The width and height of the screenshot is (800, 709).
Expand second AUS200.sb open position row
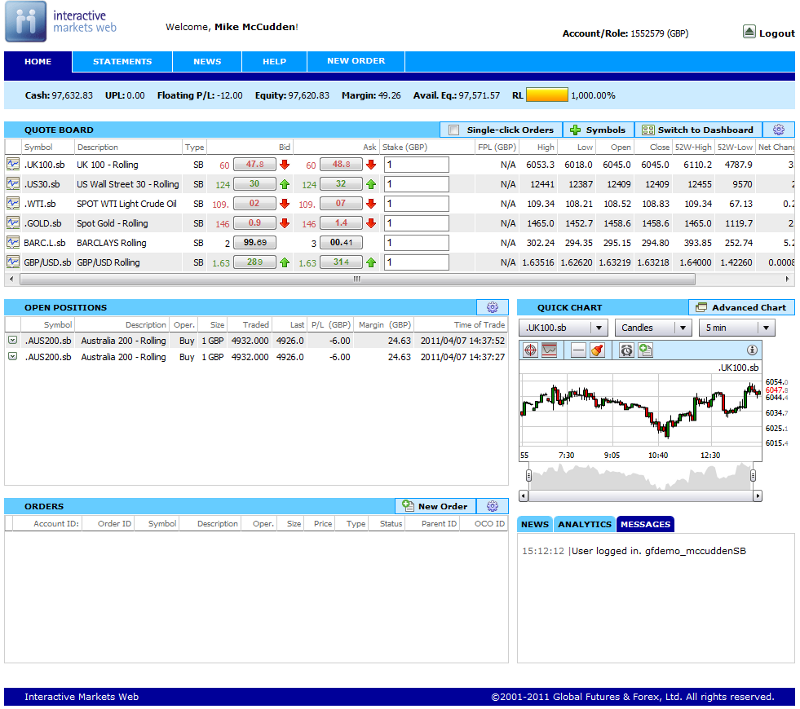[13, 357]
